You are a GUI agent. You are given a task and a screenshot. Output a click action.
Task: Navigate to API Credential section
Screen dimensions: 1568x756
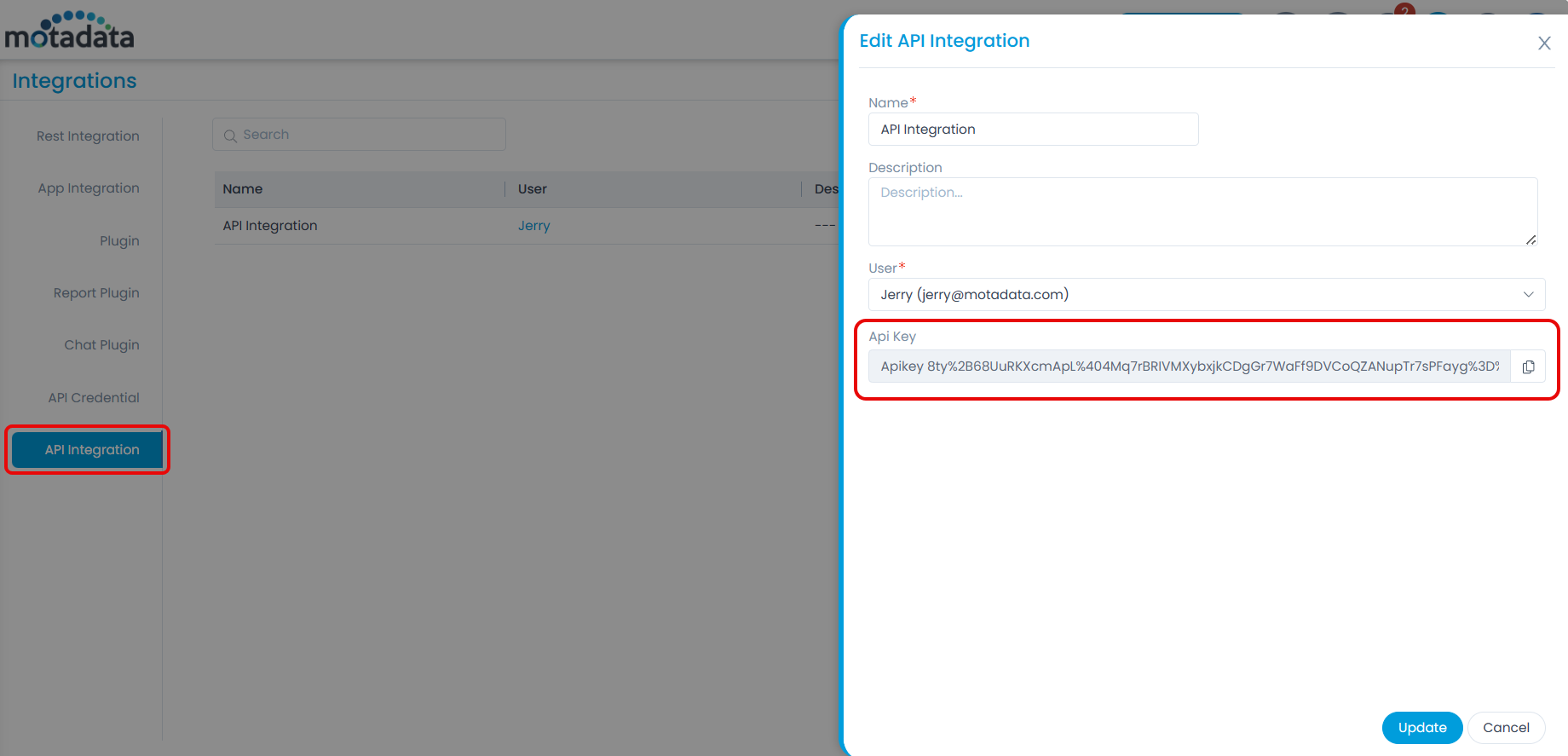[94, 398]
